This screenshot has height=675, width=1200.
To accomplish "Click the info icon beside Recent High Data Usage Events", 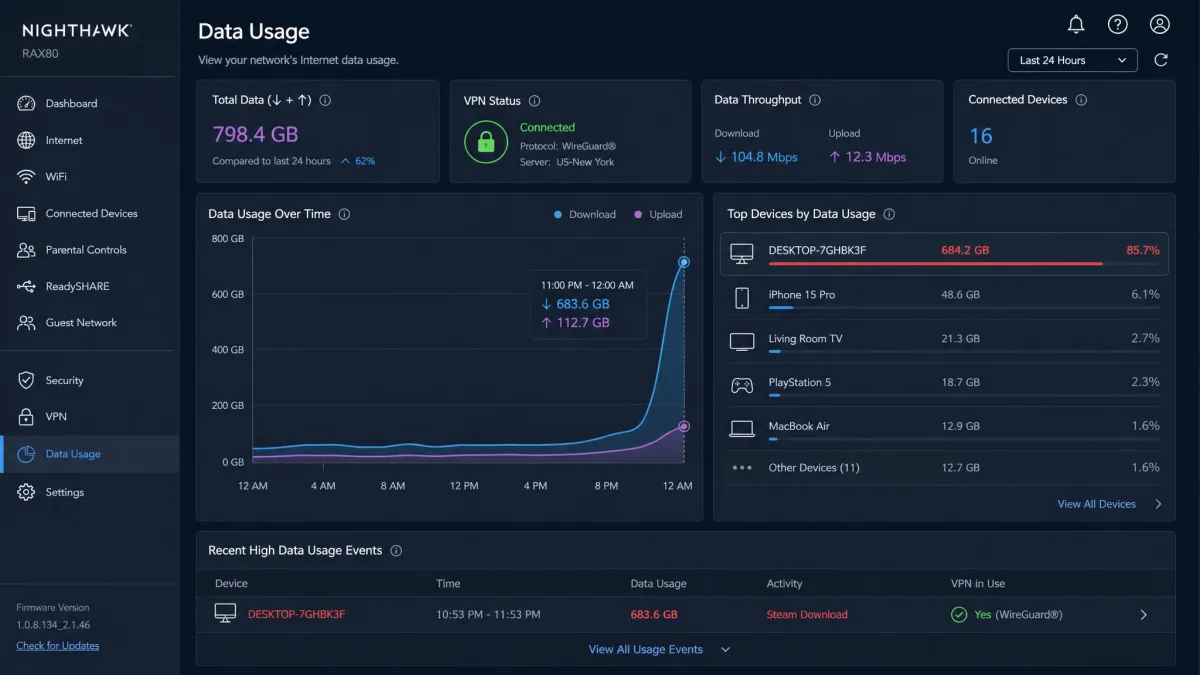I will pos(396,550).
